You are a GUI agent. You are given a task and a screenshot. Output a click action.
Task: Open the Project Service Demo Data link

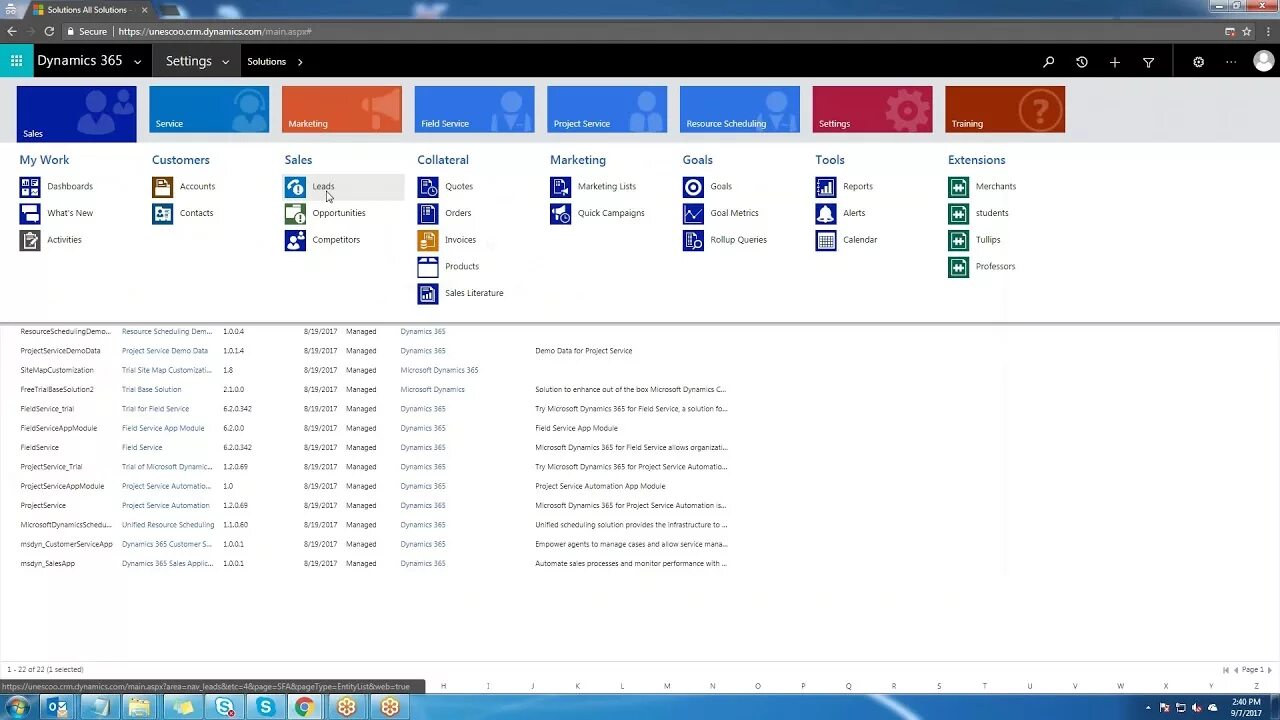pos(165,351)
